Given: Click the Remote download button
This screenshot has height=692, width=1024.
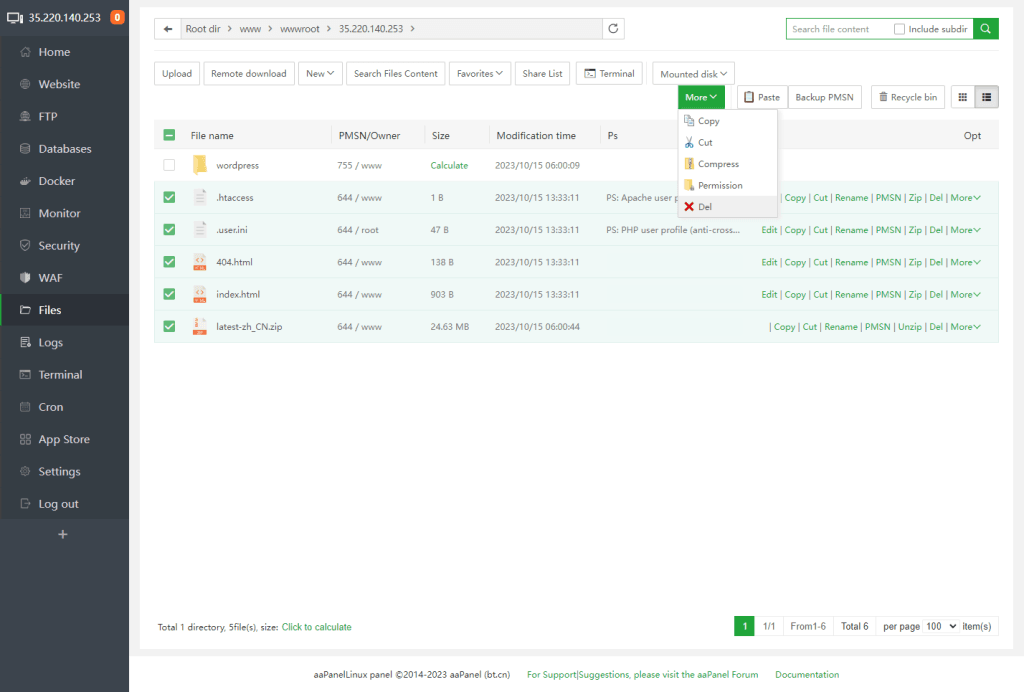Looking at the screenshot, I should [248, 73].
